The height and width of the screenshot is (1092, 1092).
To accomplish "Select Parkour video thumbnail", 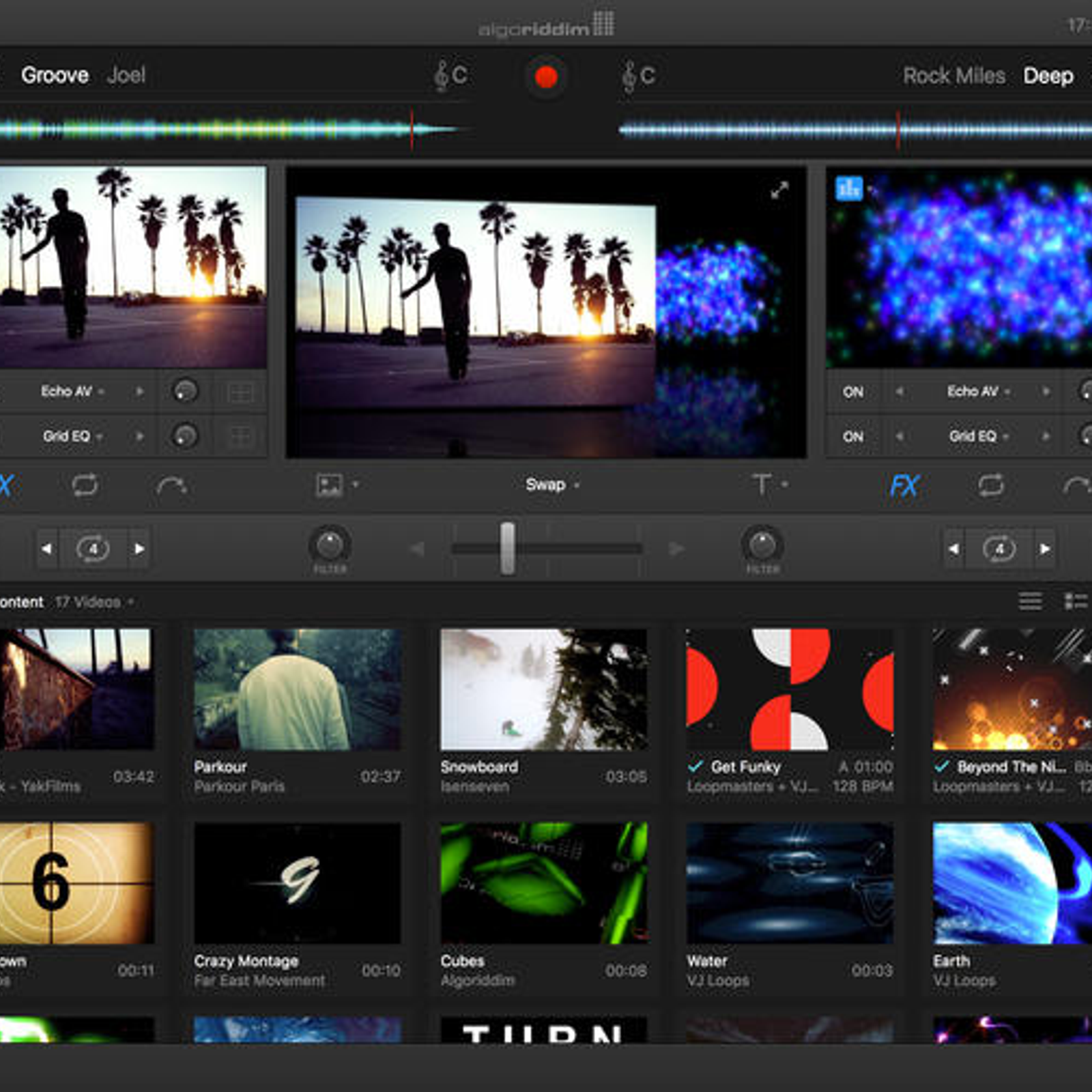I will tap(297, 689).
